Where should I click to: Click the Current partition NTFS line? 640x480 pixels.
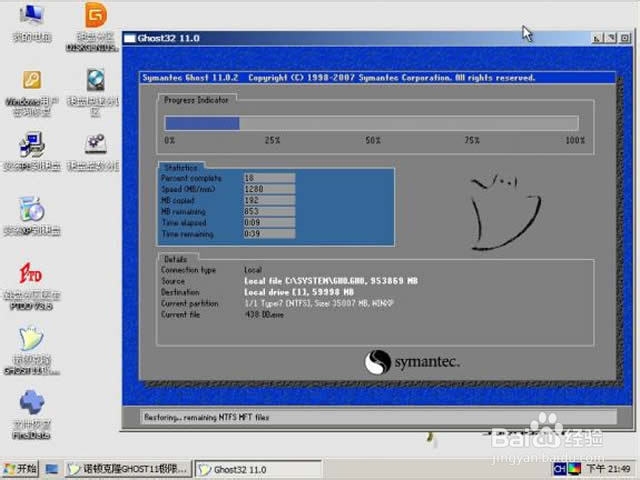coord(319,303)
